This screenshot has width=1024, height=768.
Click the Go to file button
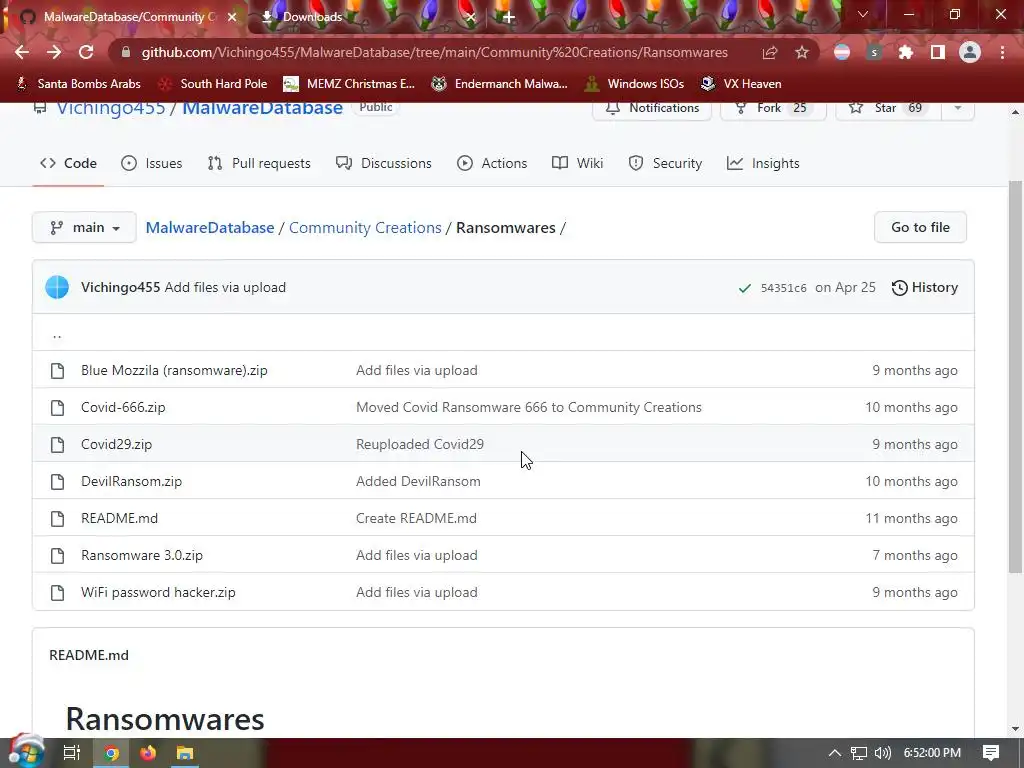pyautogui.click(x=920, y=227)
